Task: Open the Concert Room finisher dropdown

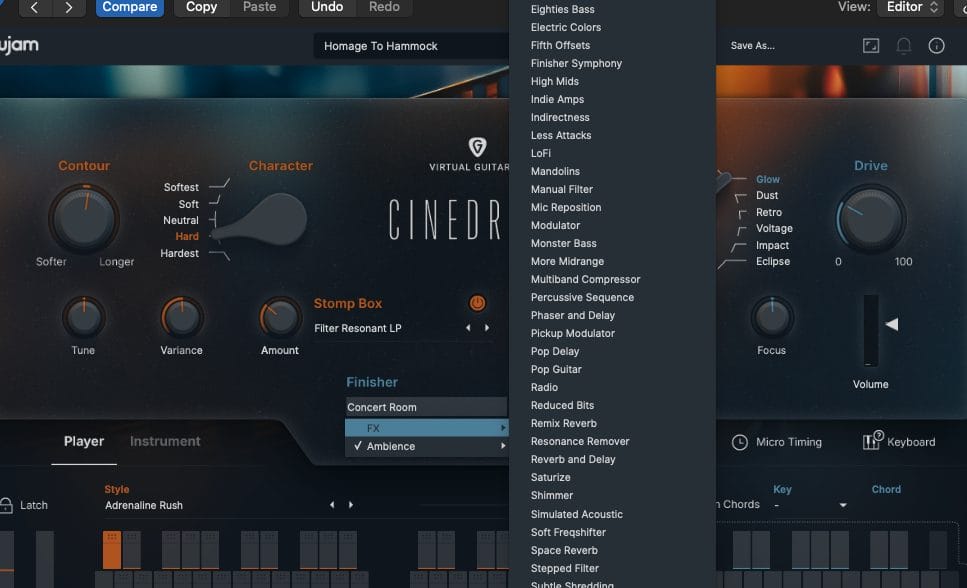Action: 426,407
